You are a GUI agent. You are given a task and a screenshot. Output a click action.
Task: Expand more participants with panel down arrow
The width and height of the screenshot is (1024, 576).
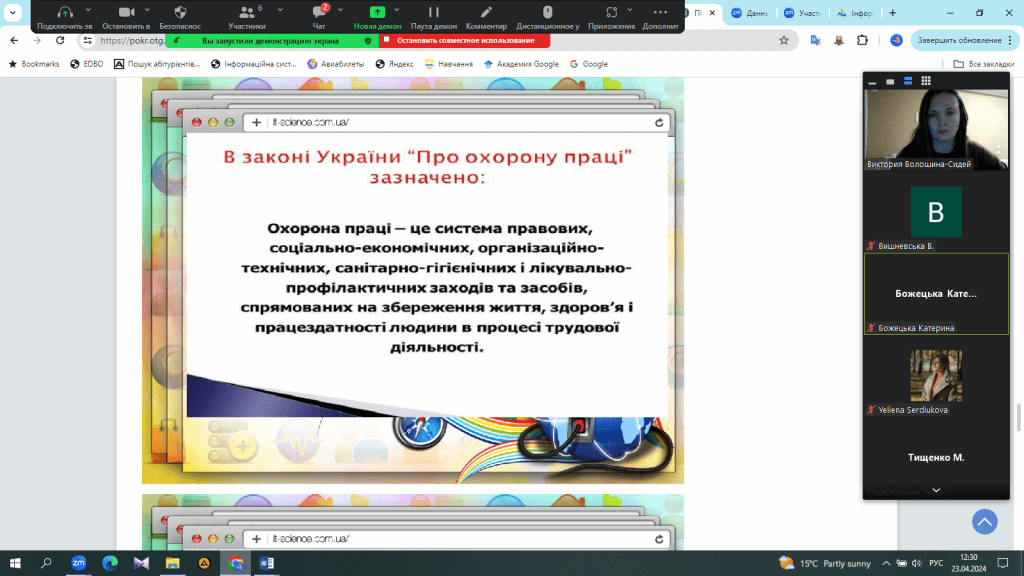coord(936,490)
